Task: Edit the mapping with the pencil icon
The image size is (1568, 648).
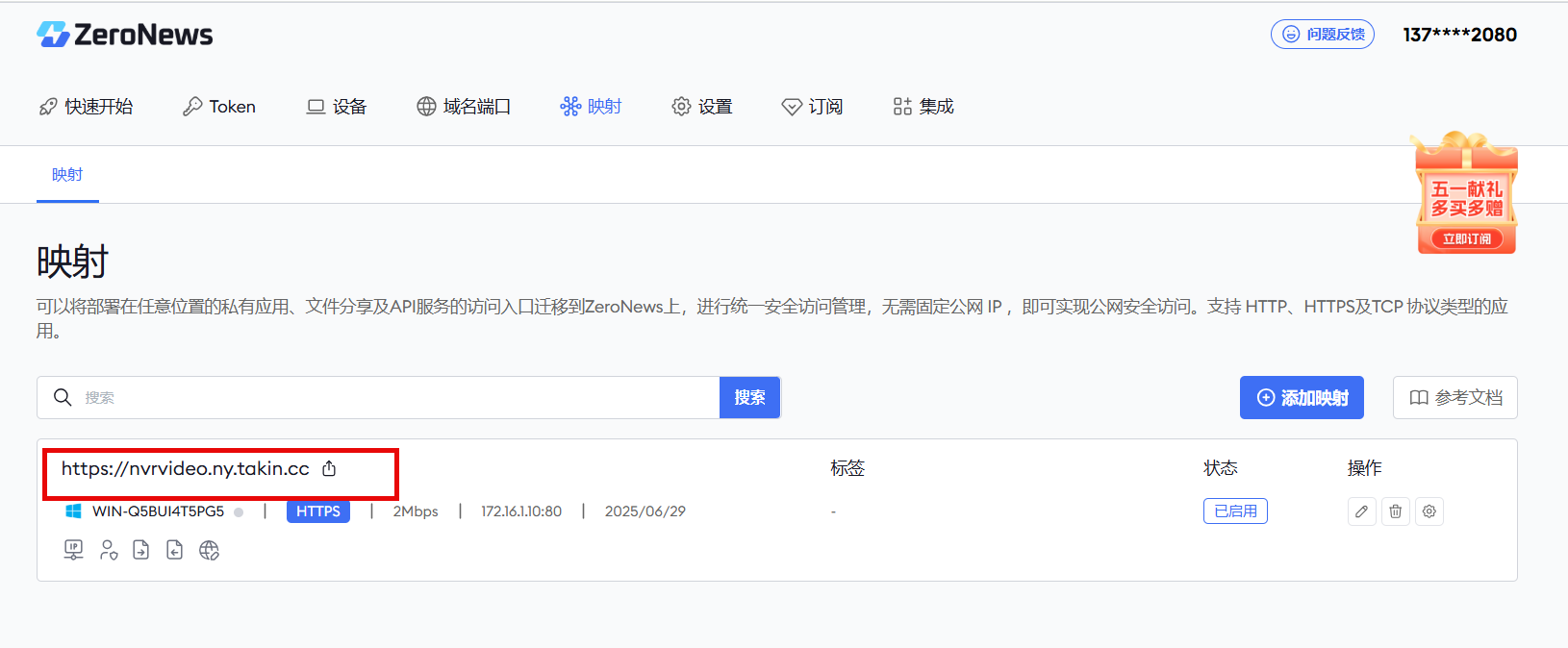Action: [1361, 511]
